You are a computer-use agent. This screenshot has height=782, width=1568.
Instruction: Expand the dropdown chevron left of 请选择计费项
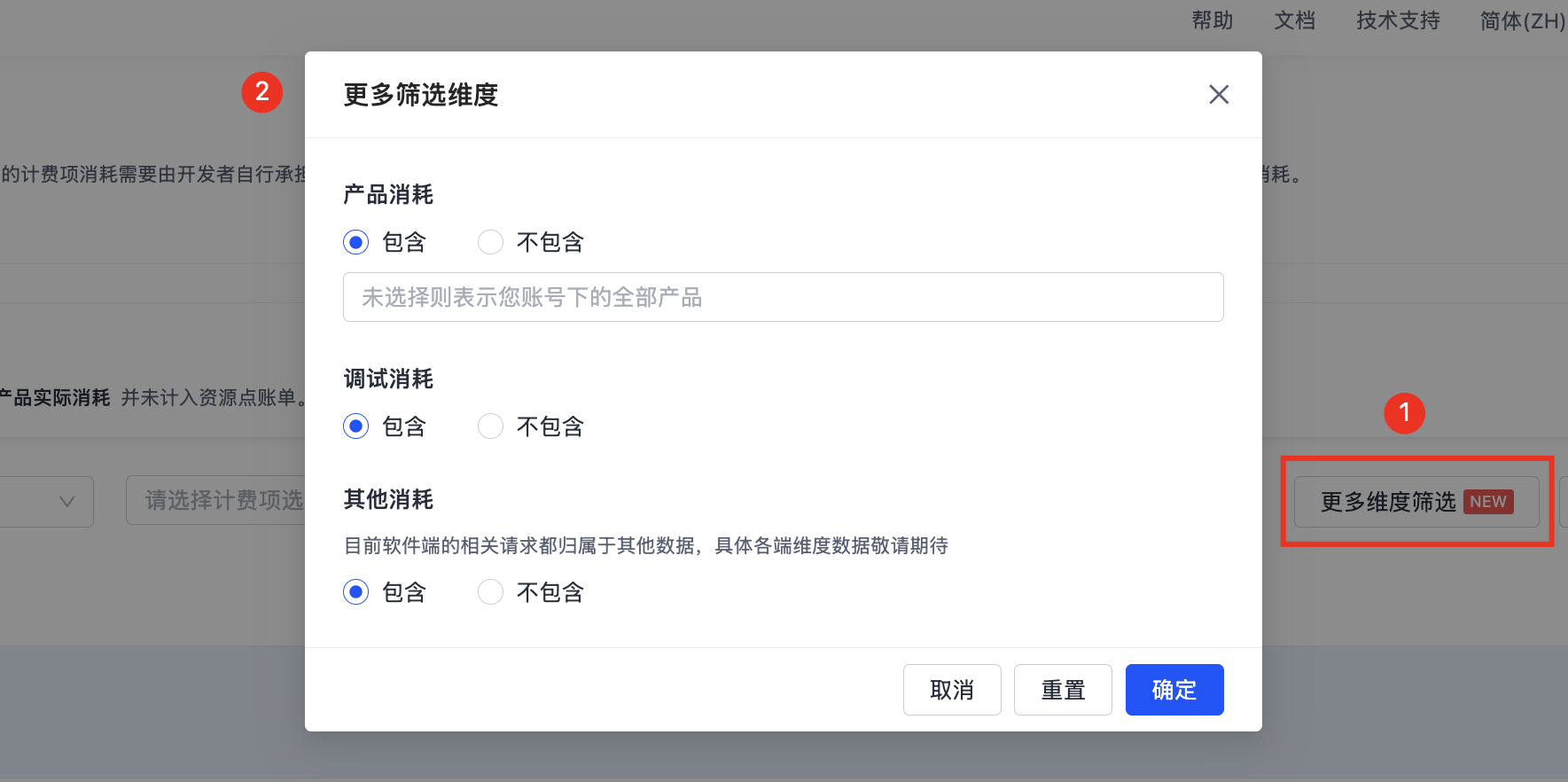pyautogui.click(x=66, y=501)
